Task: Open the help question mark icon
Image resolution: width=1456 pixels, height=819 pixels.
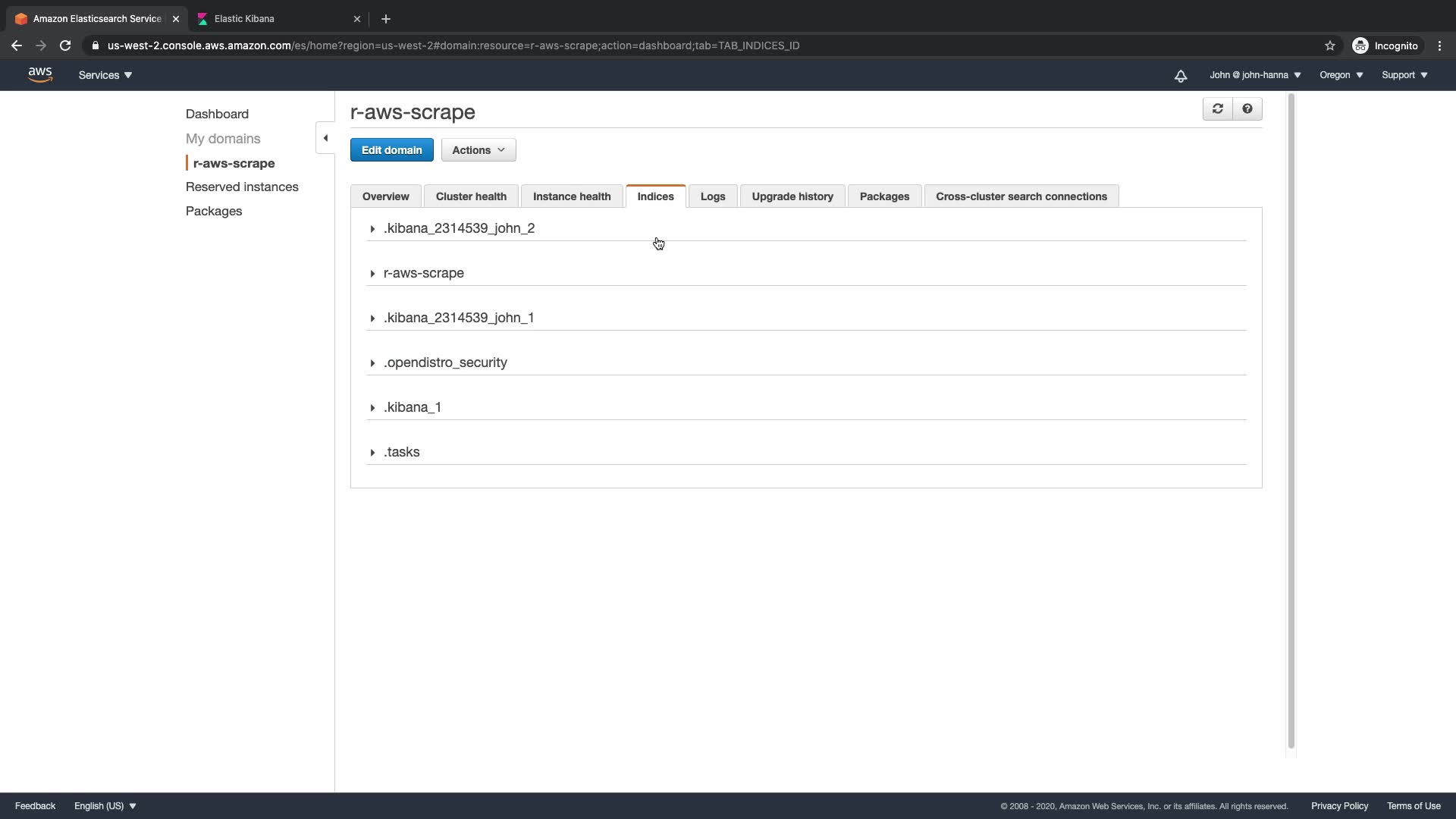Action: point(1247,109)
